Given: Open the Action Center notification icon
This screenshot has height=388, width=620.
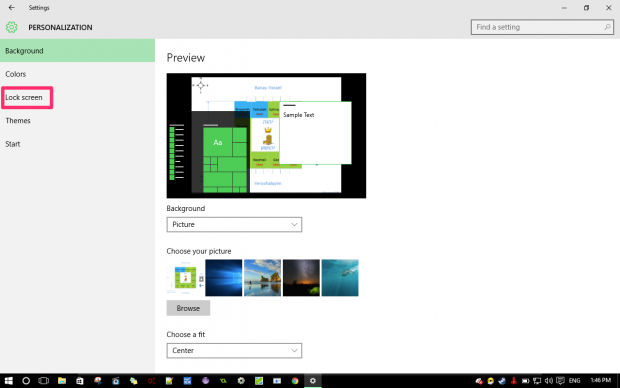Looking at the screenshot, I should (560, 381).
